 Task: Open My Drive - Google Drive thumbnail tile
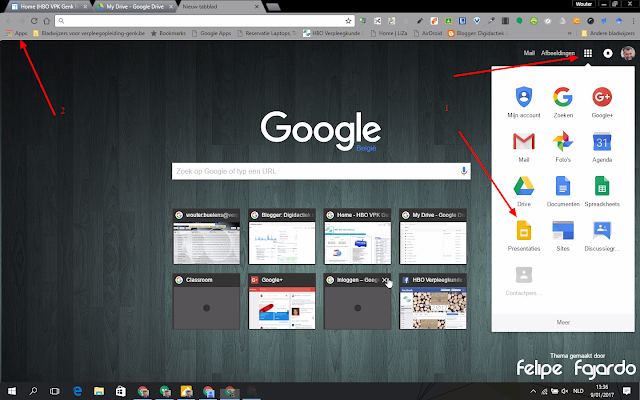coord(433,237)
